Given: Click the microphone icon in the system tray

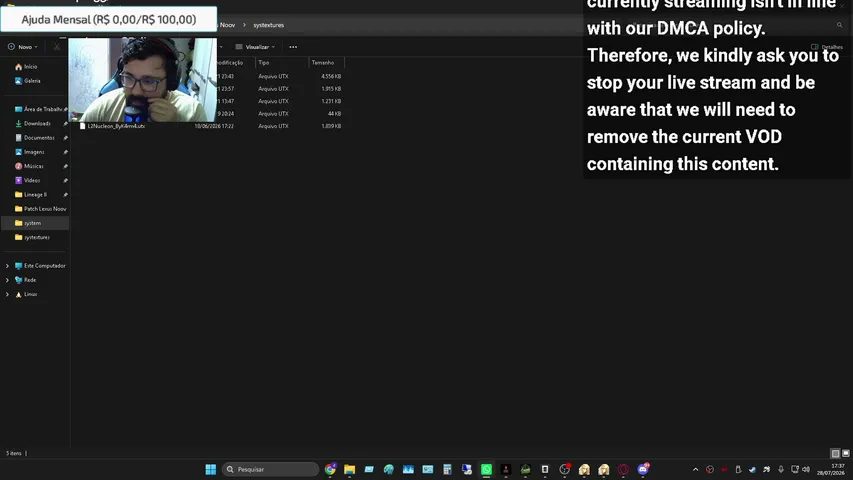Looking at the screenshot, I should click(781, 469).
